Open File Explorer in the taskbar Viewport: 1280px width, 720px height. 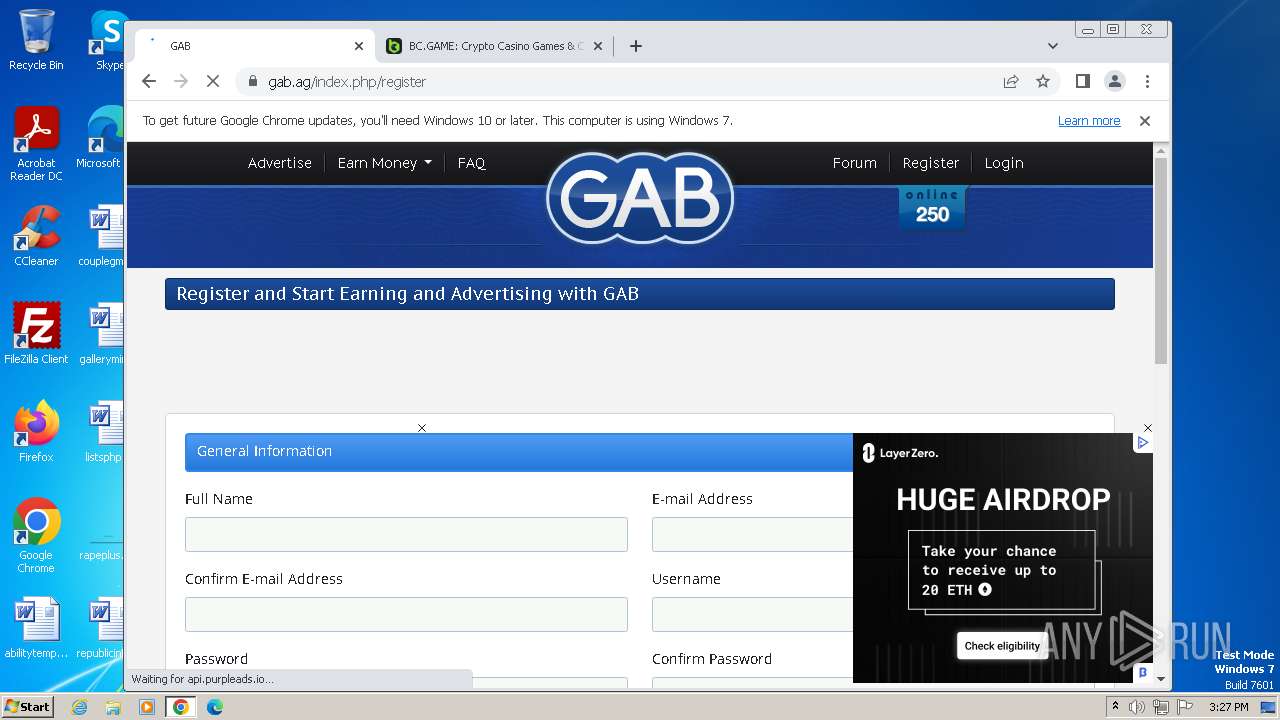(113, 707)
